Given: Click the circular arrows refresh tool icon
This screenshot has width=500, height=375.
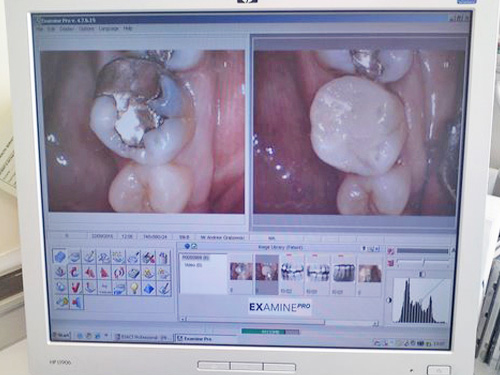Looking at the screenshot, I should [119, 273].
